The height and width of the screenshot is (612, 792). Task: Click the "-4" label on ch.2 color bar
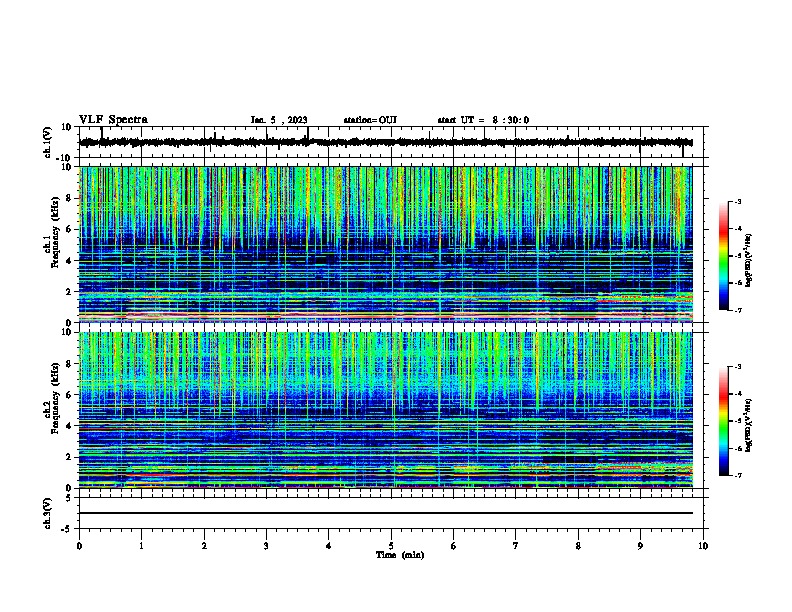(738, 394)
